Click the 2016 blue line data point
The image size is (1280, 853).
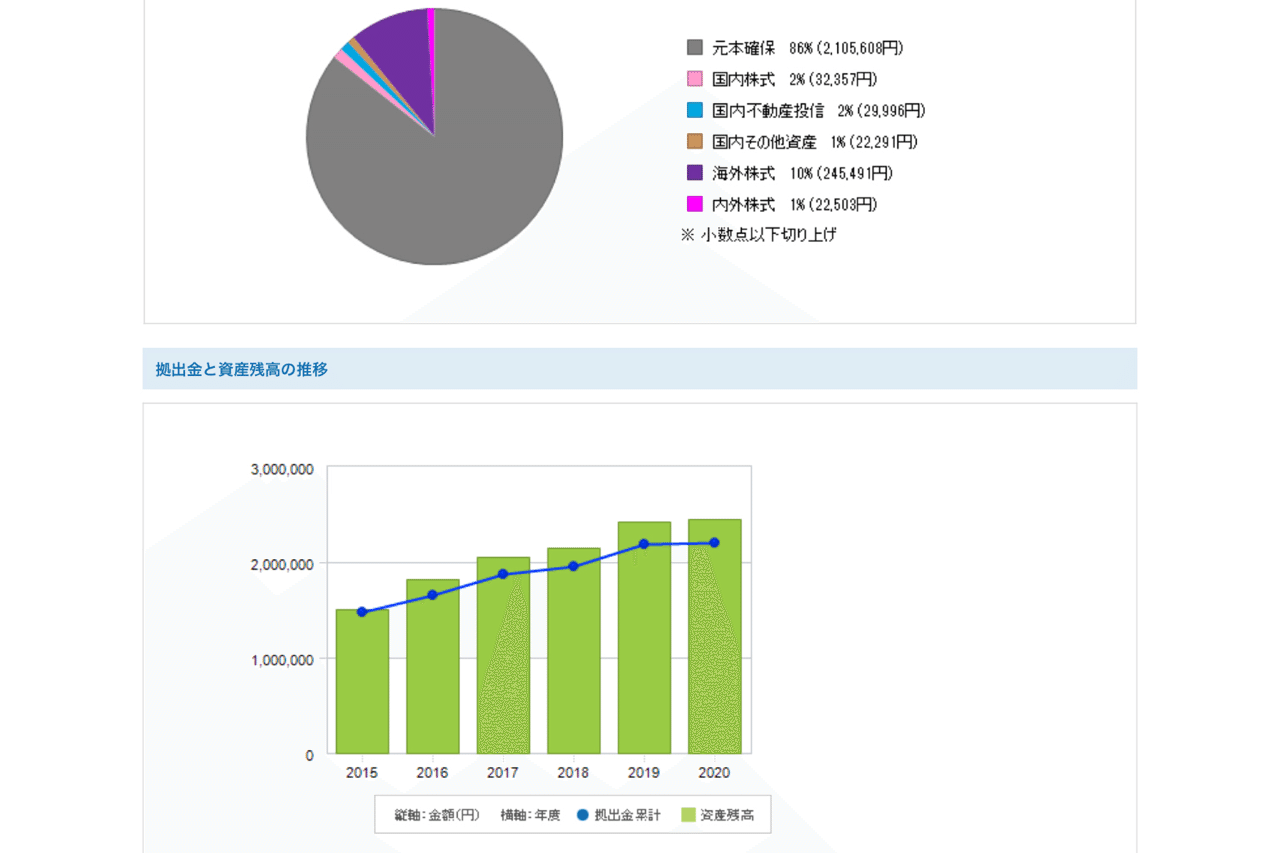pyautogui.click(x=432, y=595)
